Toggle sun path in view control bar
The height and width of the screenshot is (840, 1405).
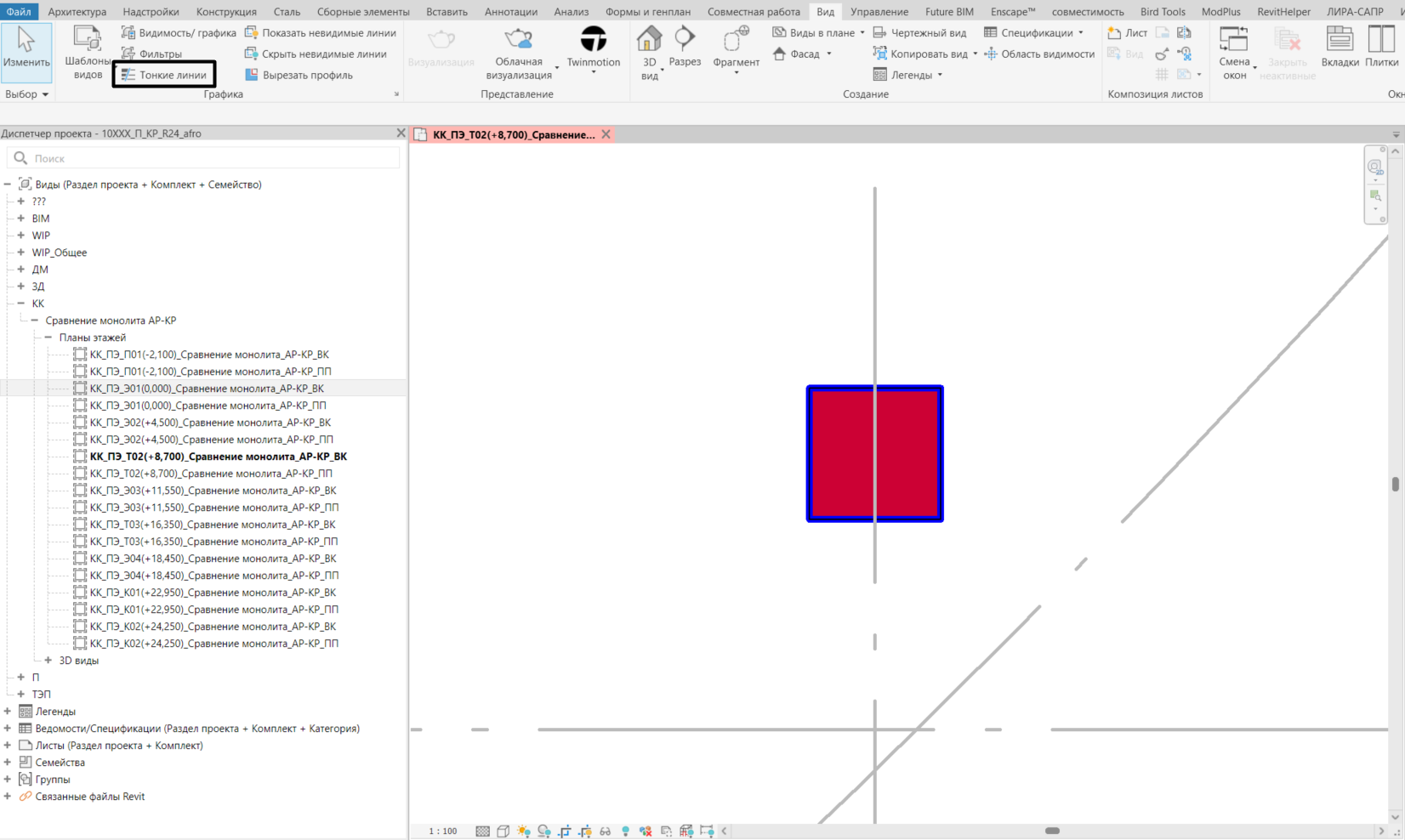point(523,831)
